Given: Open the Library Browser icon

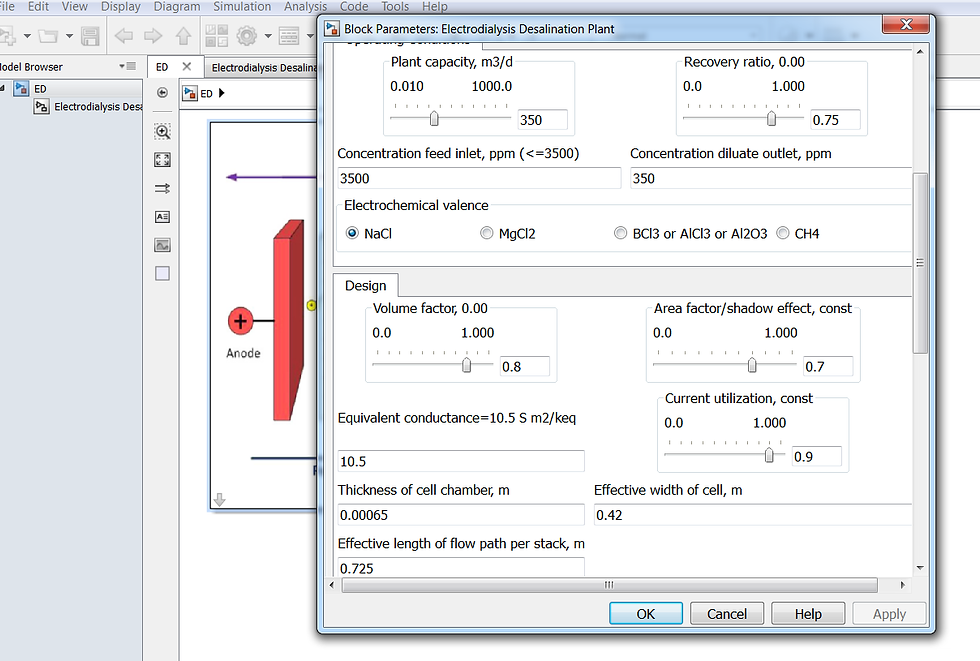Looking at the screenshot, I should (x=216, y=36).
